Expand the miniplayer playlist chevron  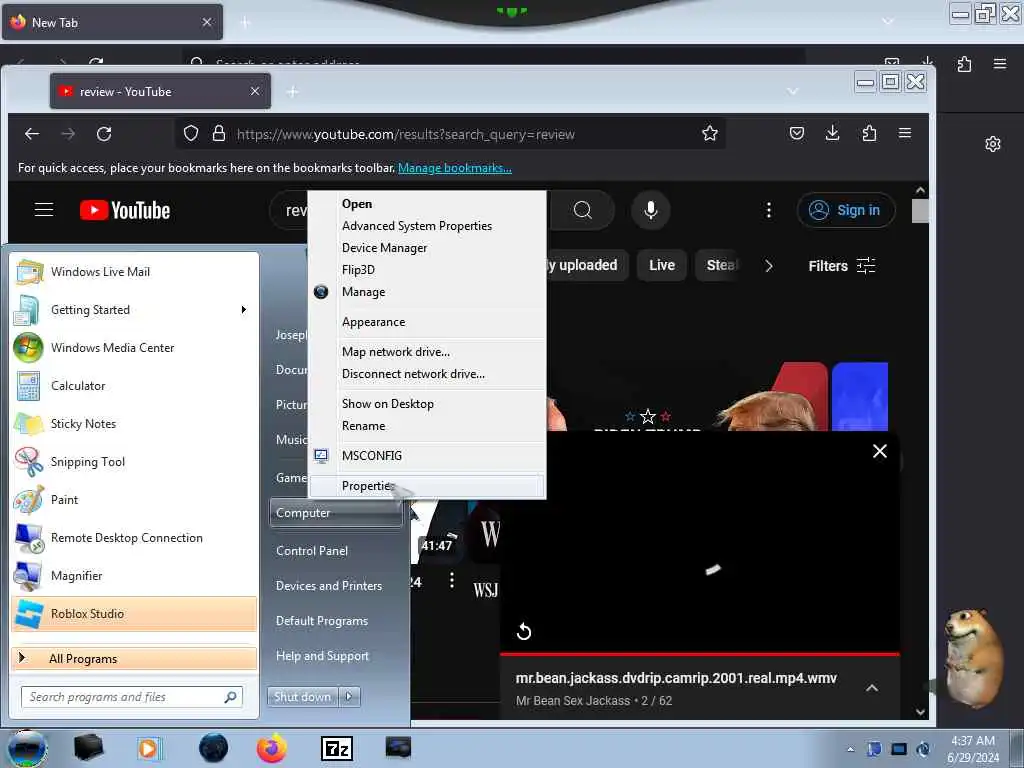[872, 688]
